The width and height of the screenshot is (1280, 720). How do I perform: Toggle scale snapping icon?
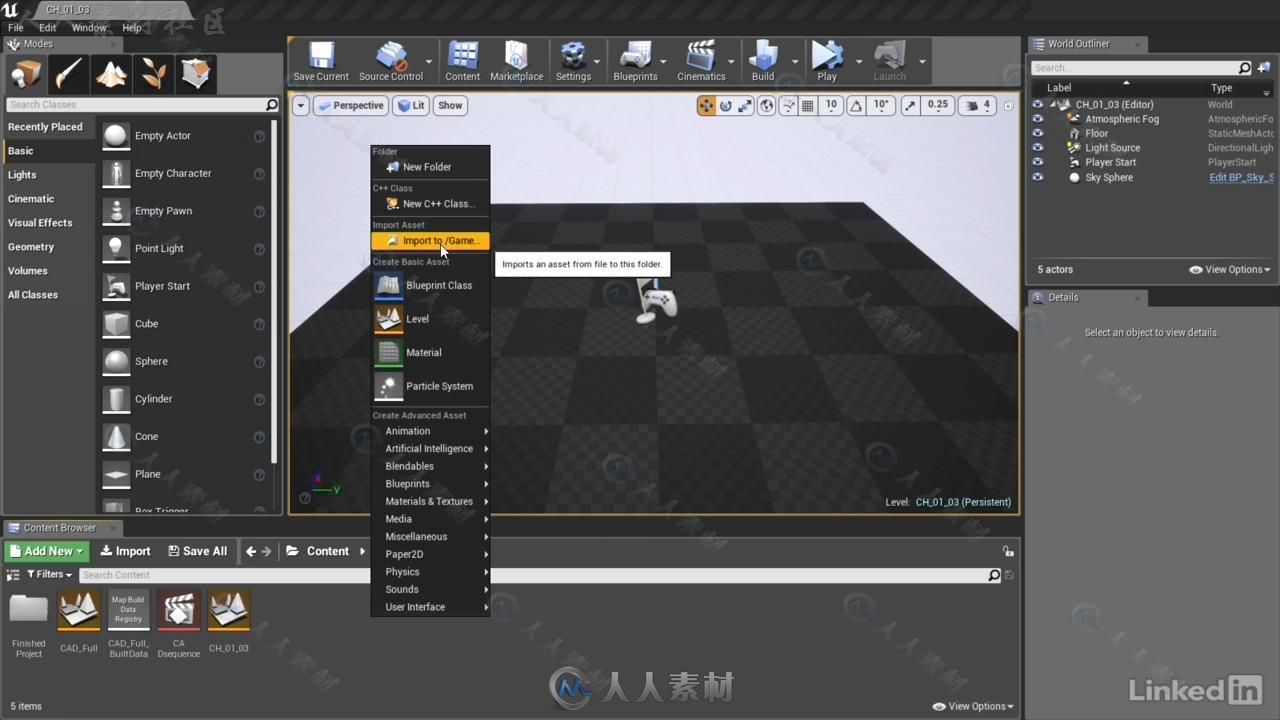coord(910,105)
